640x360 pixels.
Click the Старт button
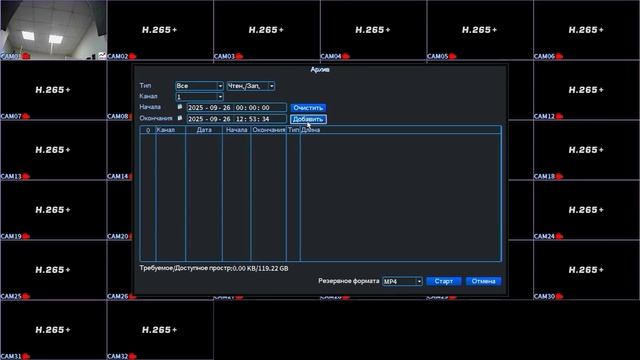click(444, 281)
